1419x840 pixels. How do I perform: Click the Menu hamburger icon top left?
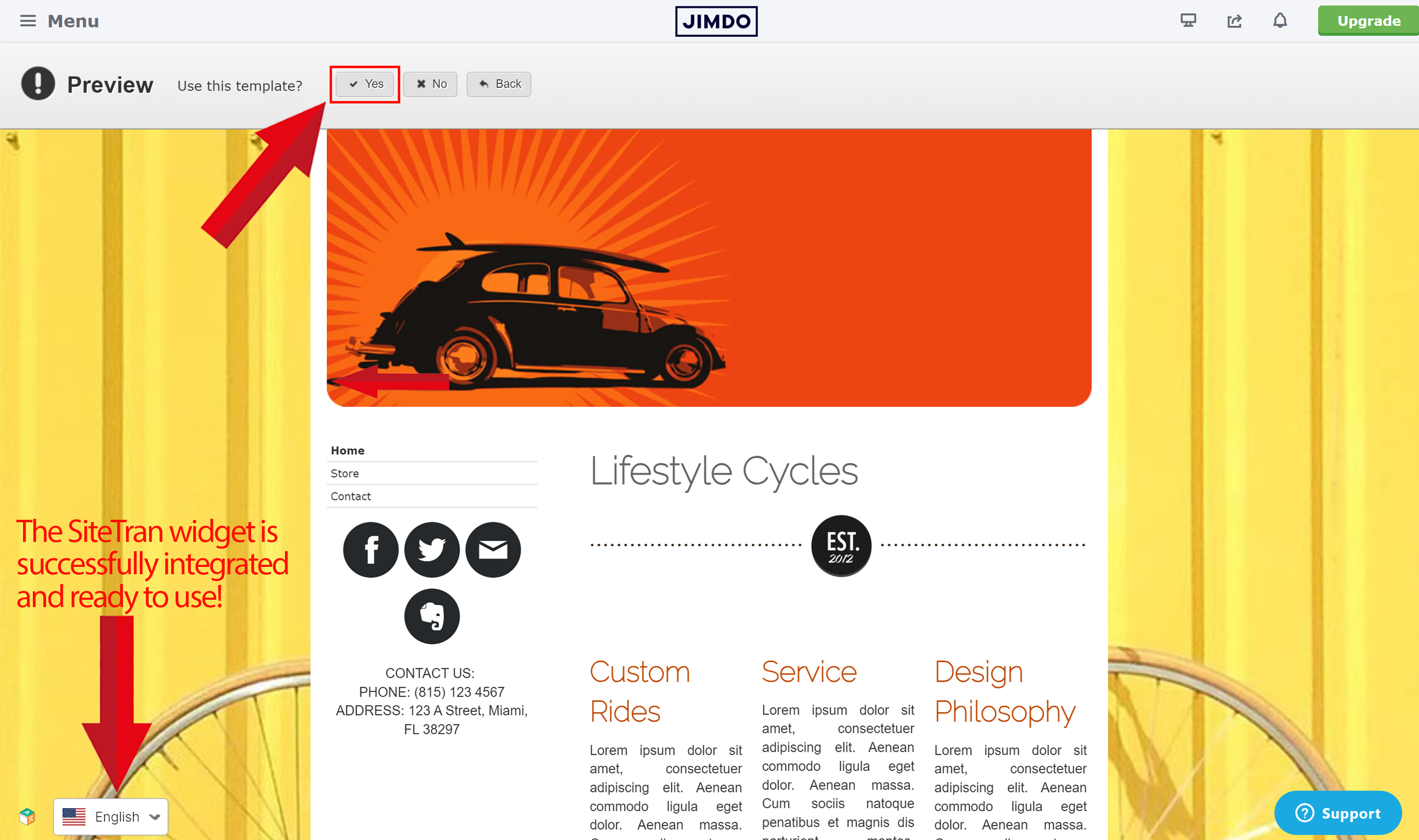(27, 20)
